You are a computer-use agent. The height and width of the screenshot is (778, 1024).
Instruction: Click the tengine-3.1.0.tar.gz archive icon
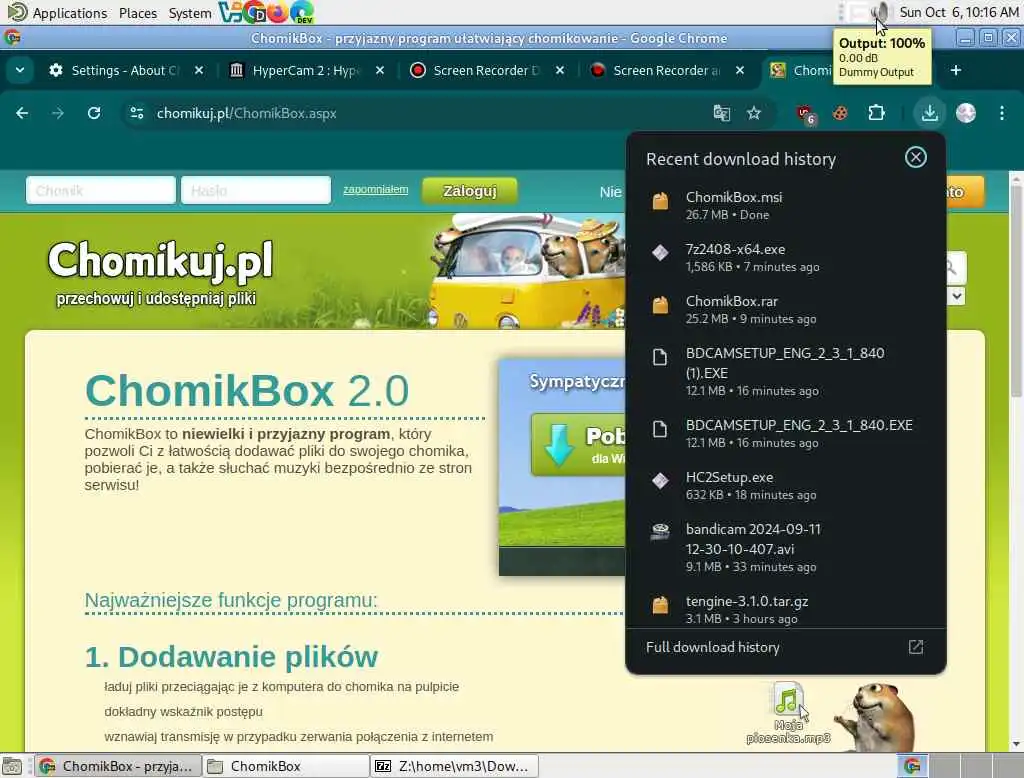tap(660, 605)
